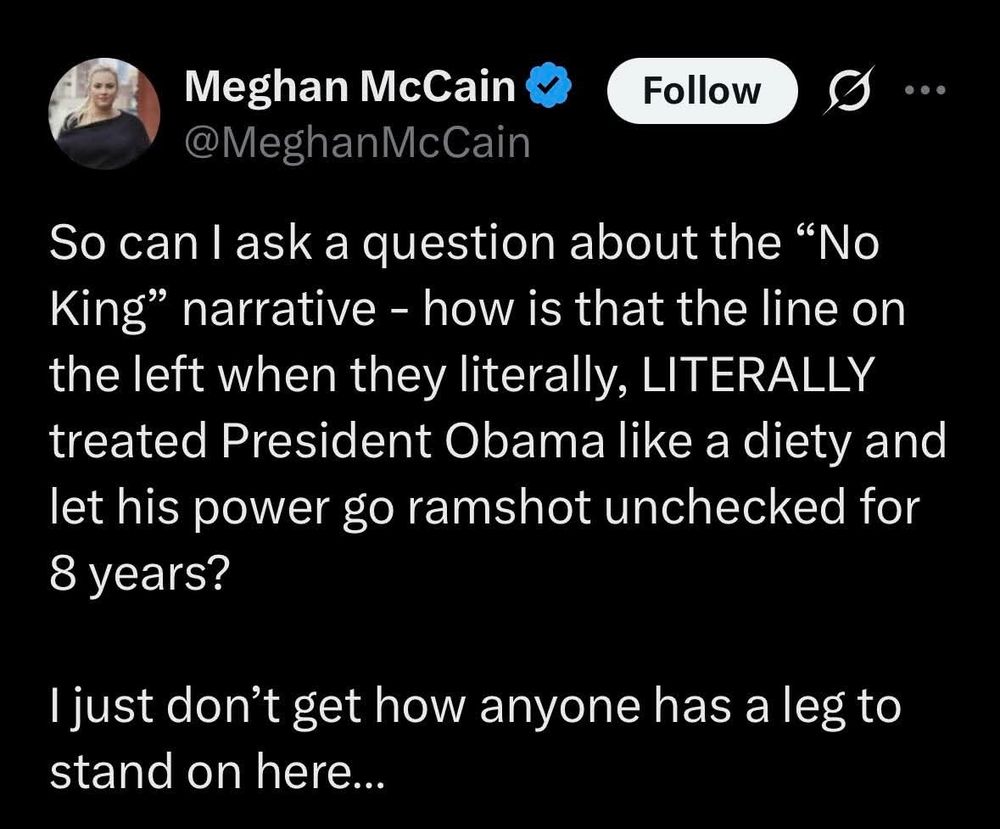Open the Grok slashed-circle icon
This screenshot has height=829, width=1000.
pyautogui.click(x=849, y=90)
